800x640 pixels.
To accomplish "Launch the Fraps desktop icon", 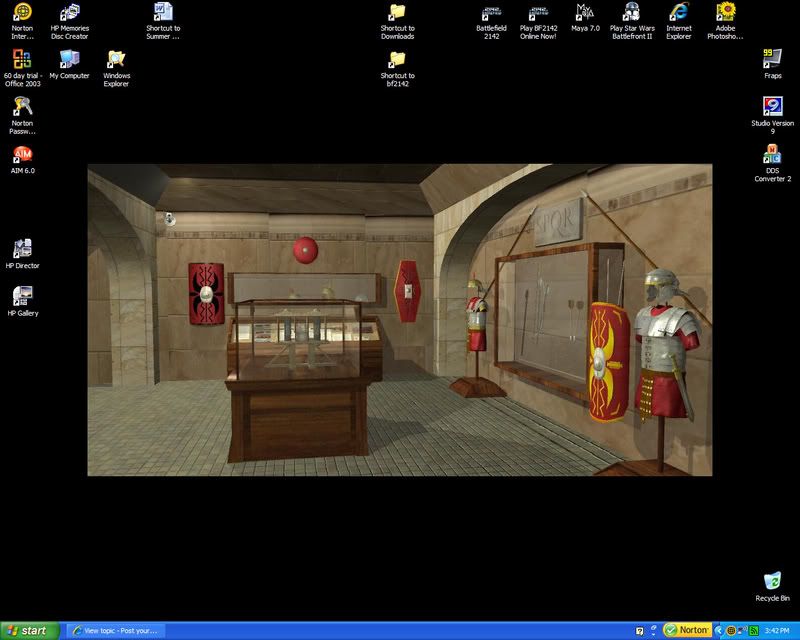I will (x=772, y=64).
